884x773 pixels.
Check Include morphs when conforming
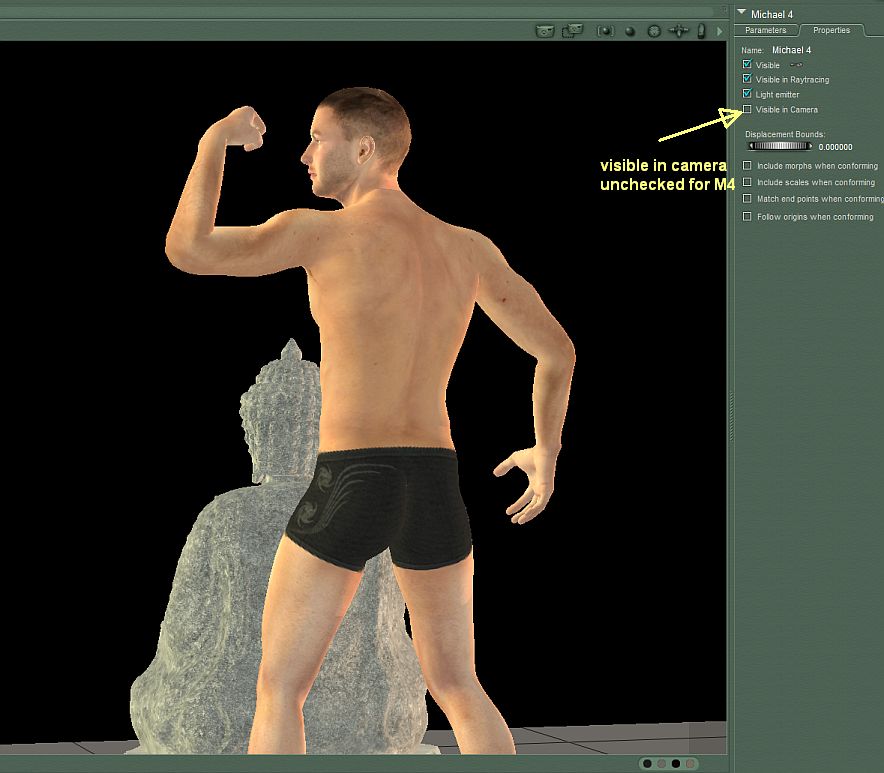point(747,166)
